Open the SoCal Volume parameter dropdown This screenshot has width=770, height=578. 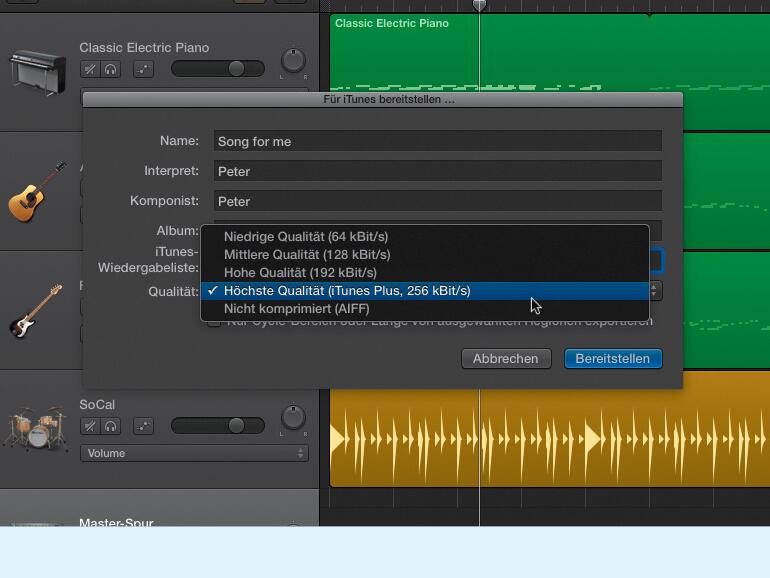click(x=194, y=453)
